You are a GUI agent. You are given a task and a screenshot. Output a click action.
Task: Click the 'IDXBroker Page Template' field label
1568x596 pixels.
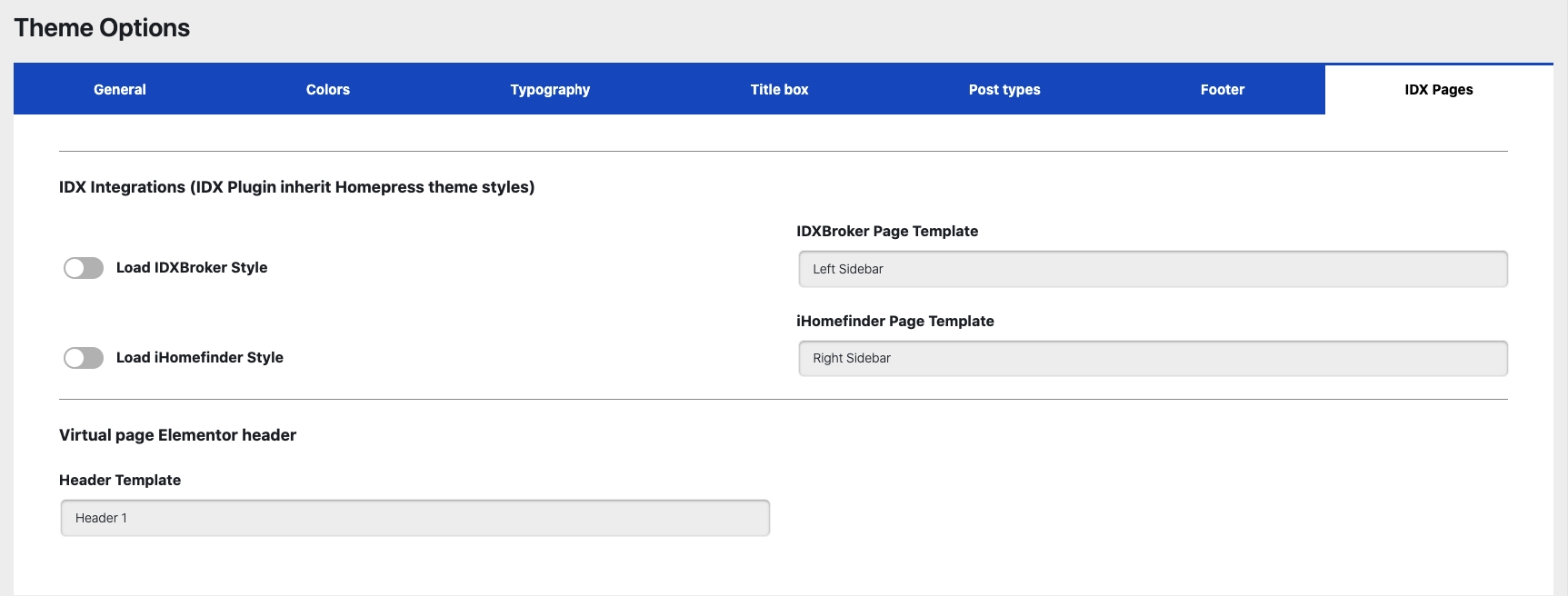click(887, 231)
